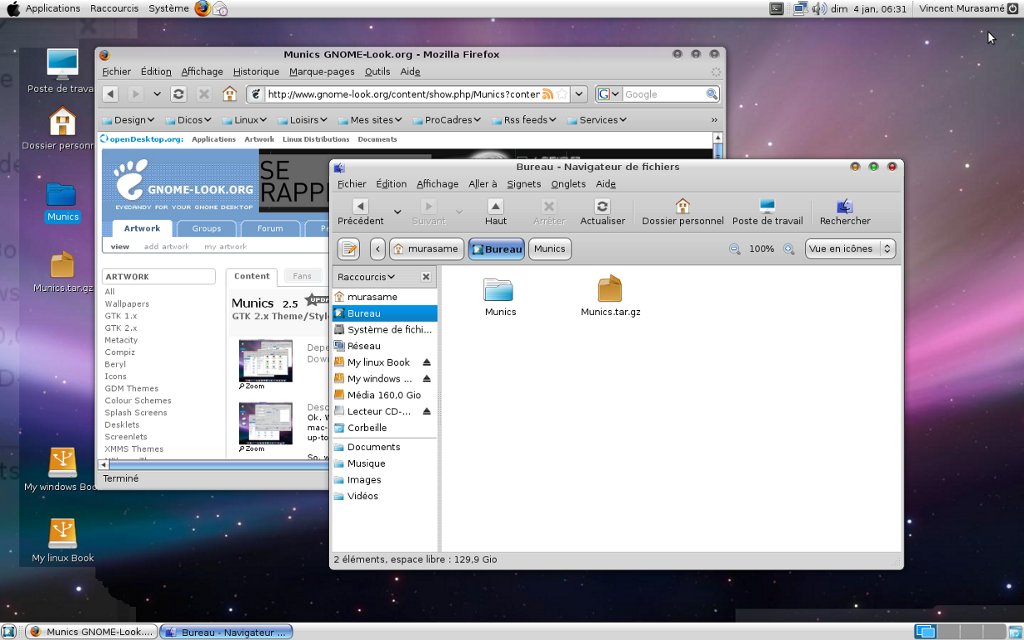Click murasame path bar button
This screenshot has width=1024, height=640.
coord(427,249)
